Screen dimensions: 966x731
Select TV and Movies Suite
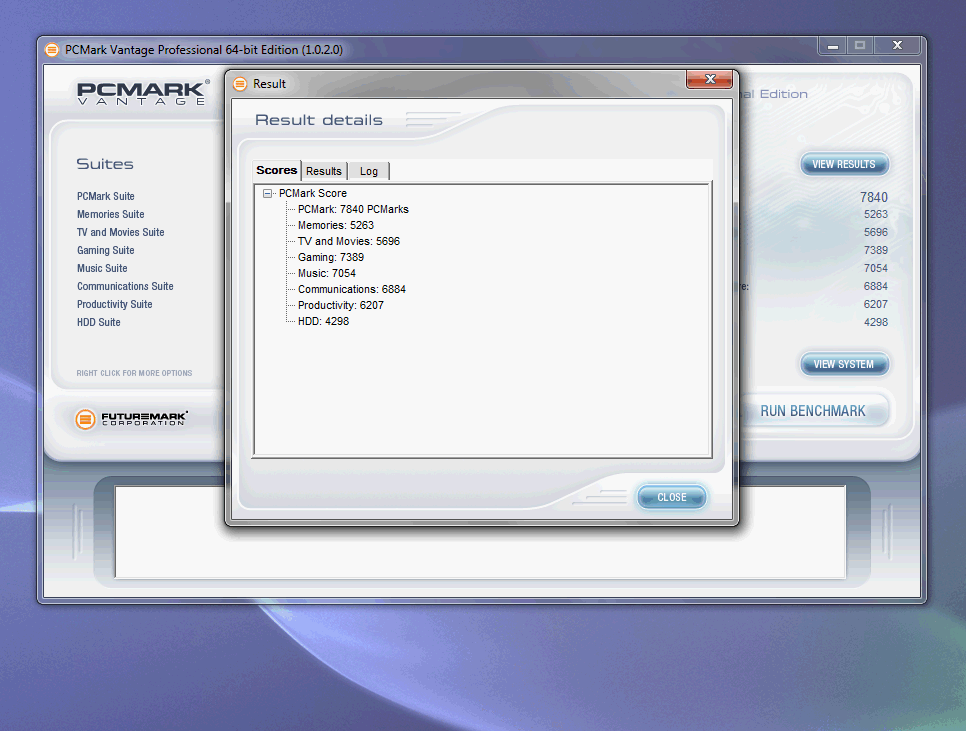click(120, 232)
